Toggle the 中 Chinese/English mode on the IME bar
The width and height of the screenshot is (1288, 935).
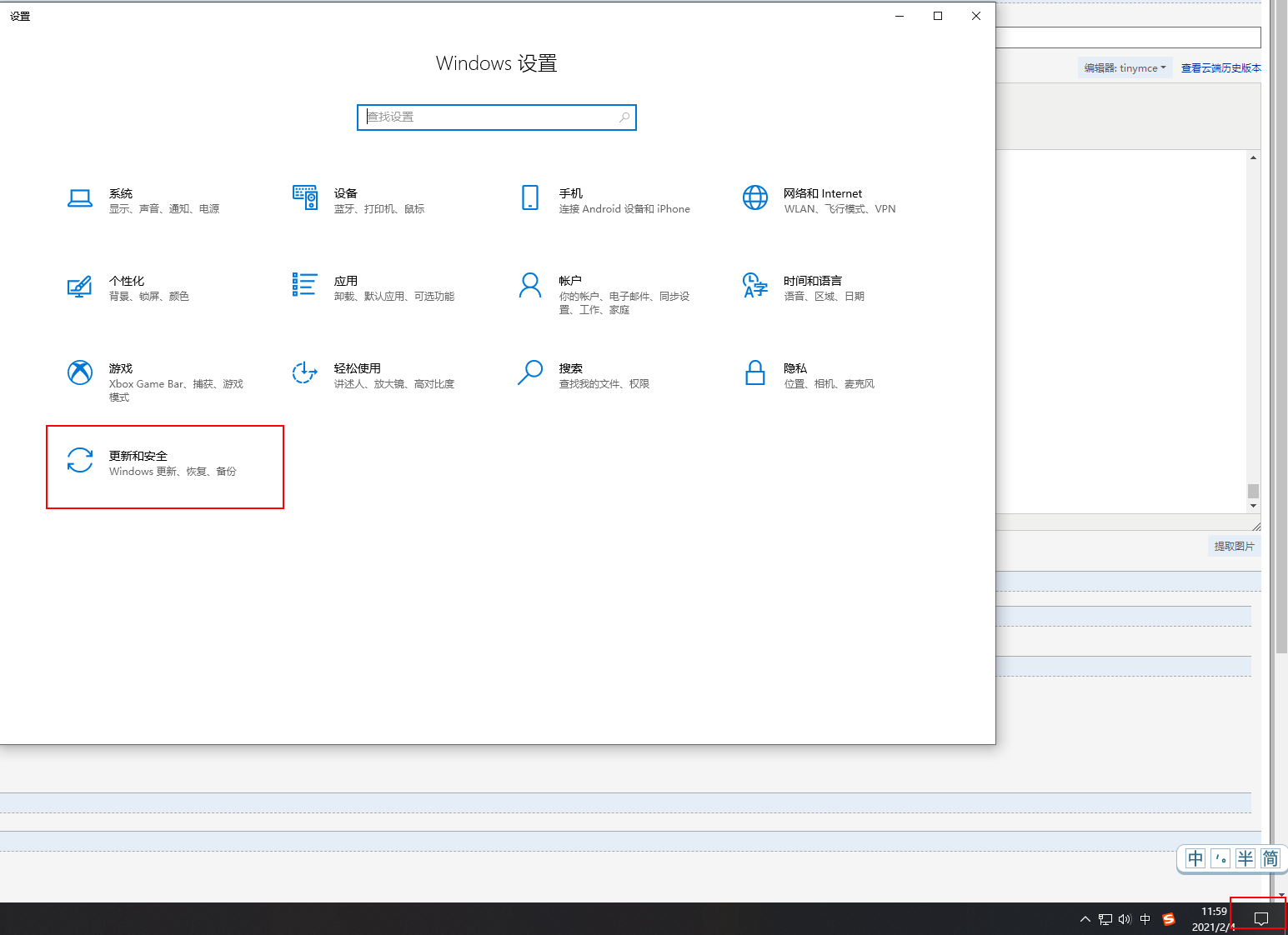point(1195,858)
